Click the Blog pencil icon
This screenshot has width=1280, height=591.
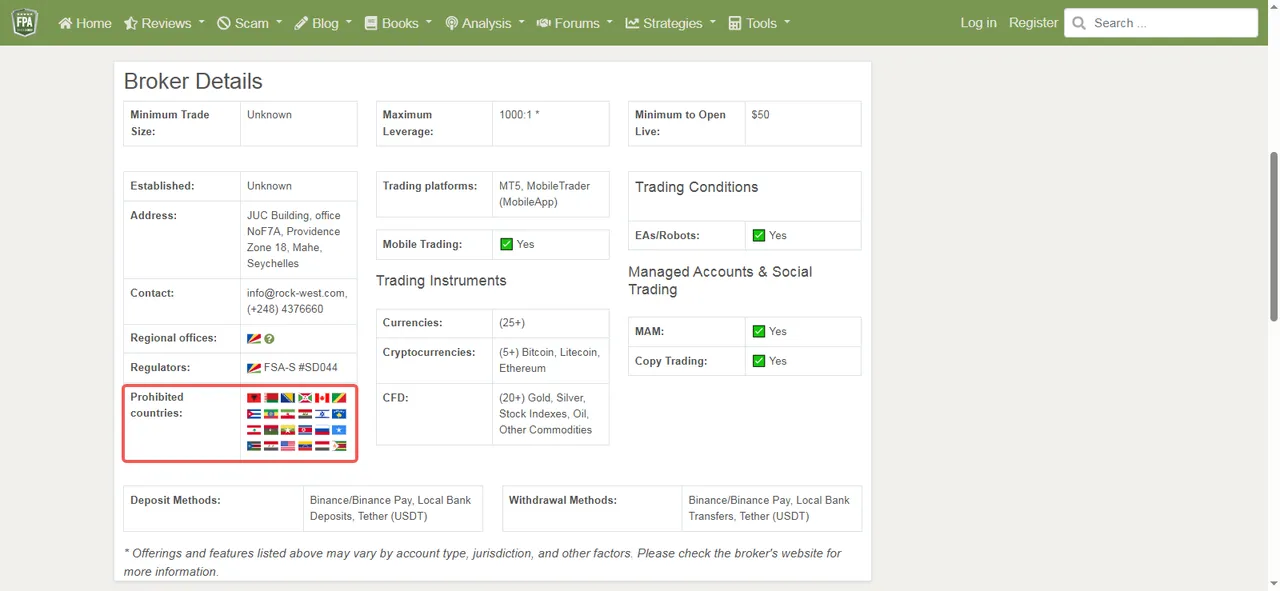[x=301, y=23]
